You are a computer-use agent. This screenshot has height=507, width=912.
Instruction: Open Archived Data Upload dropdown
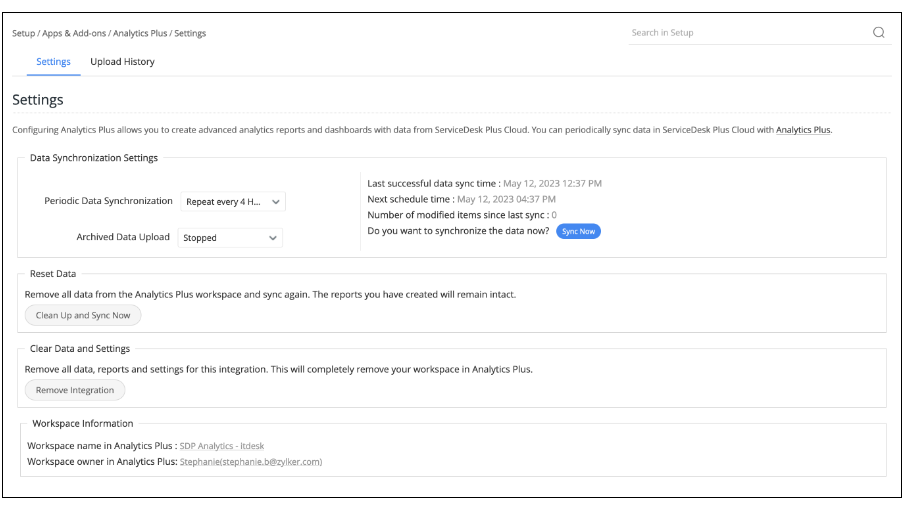click(230, 238)
